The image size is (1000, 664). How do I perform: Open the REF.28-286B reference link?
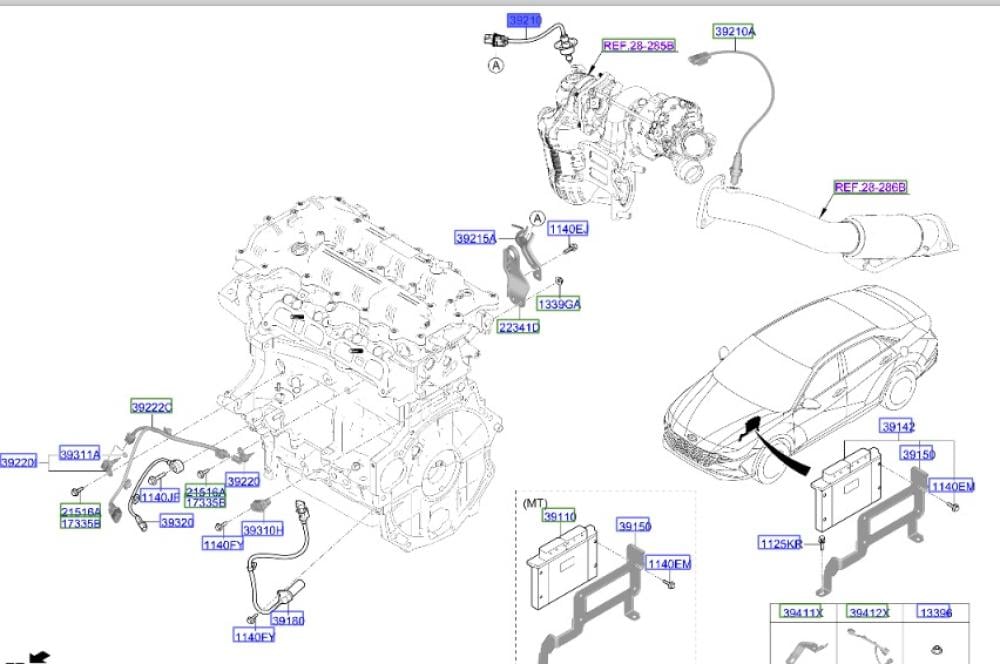click(x=870, y=186)
